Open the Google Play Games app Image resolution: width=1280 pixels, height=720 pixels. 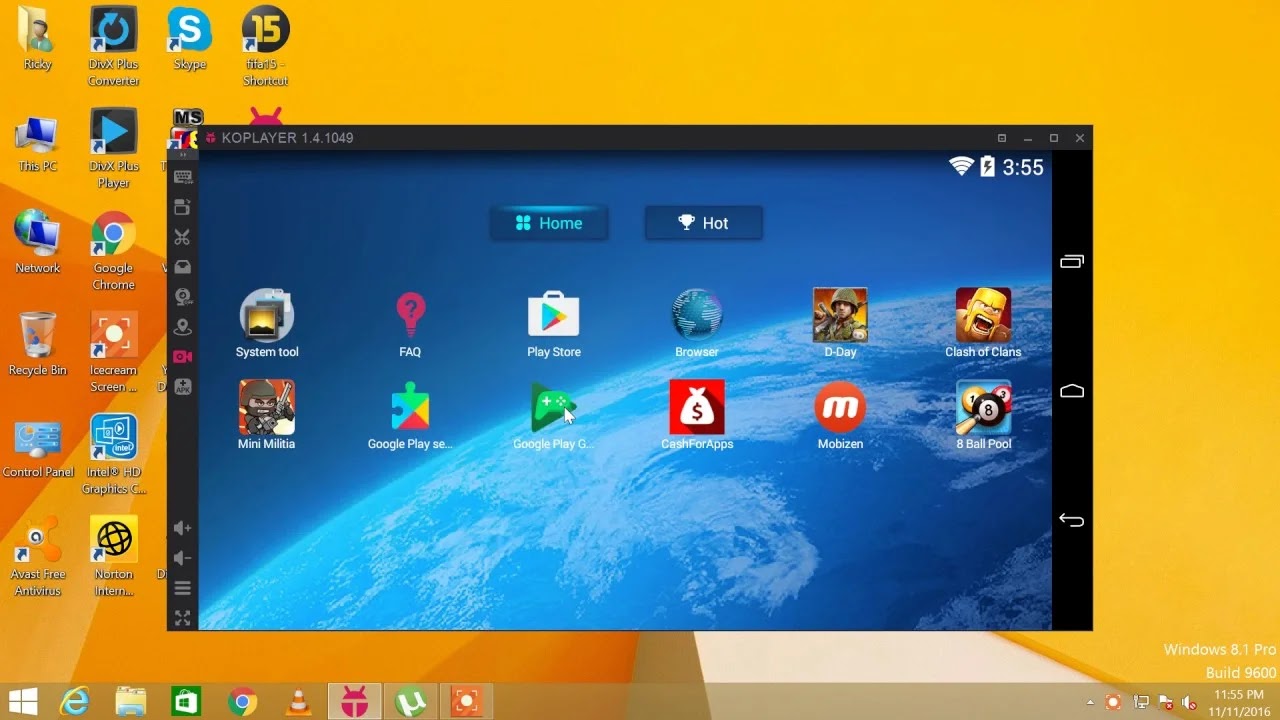click(x=554, y=414)
